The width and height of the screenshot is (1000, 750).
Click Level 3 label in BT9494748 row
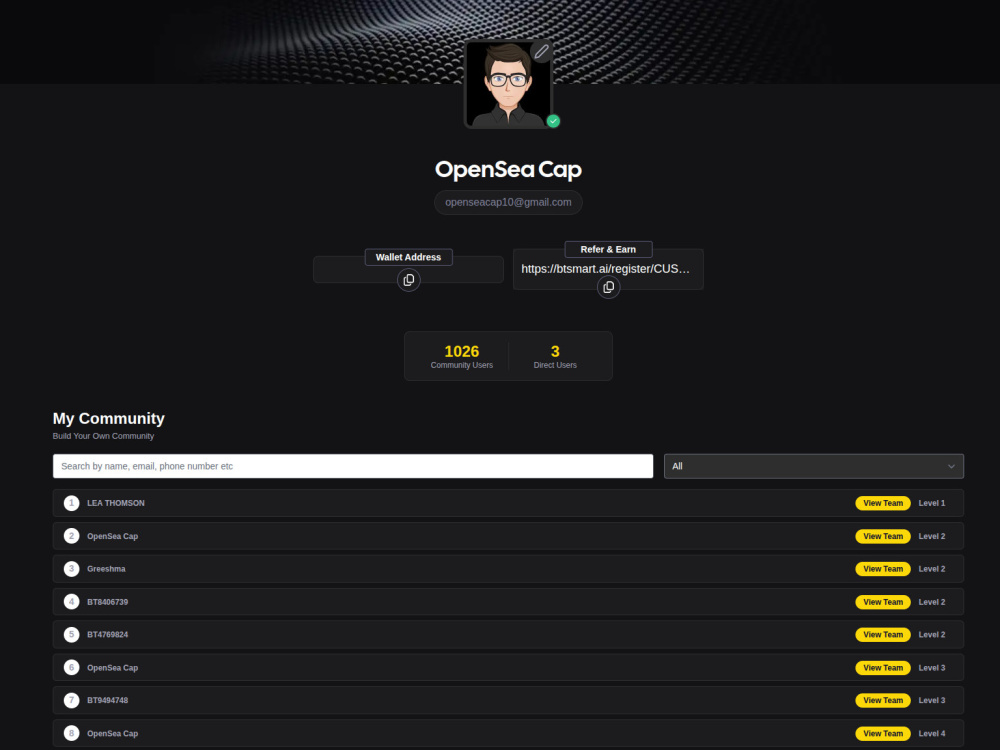coord(932,700)
